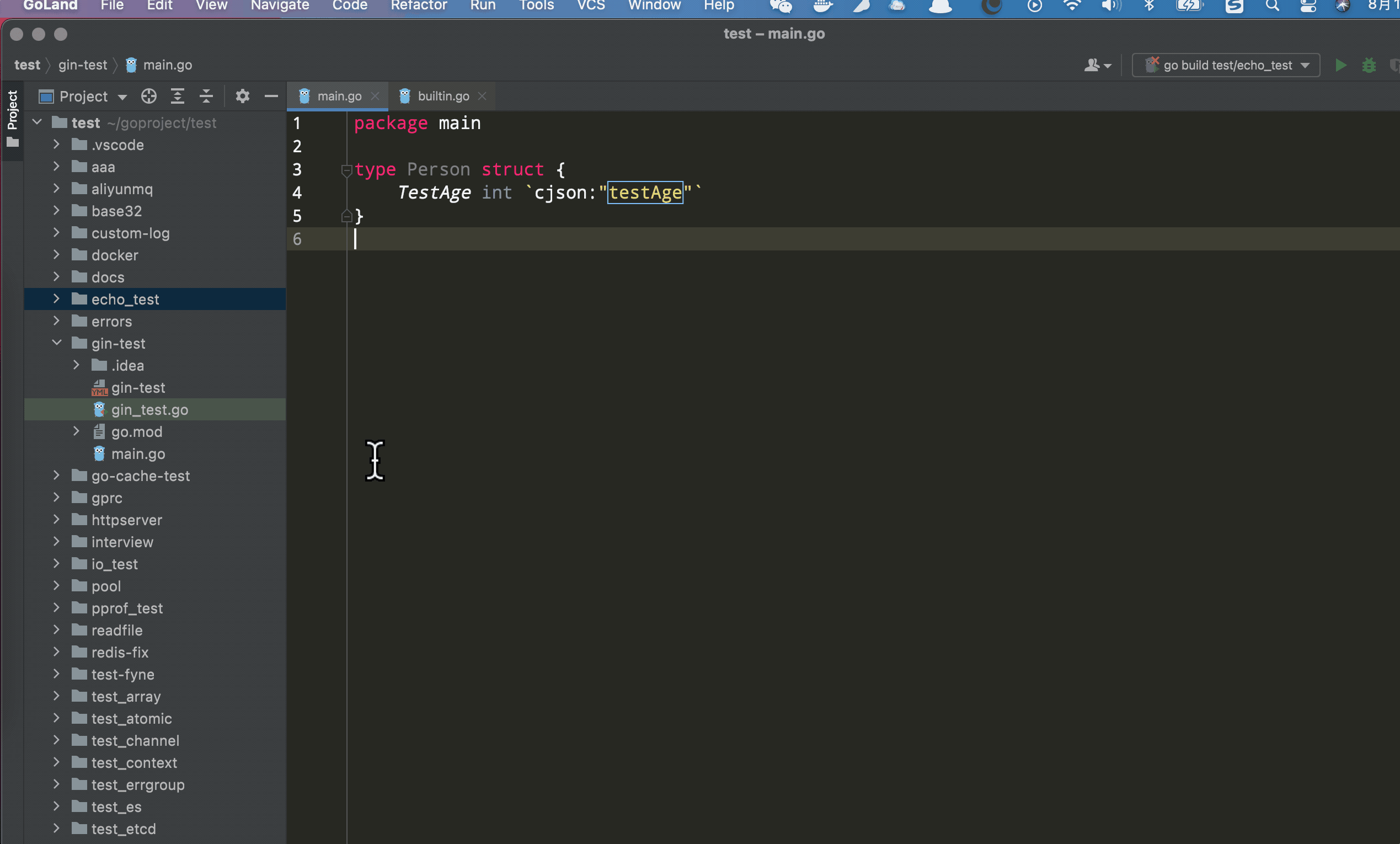Expand the go-cache-test folder
Screen dimensions: 1400x844
tap(58, 476)
